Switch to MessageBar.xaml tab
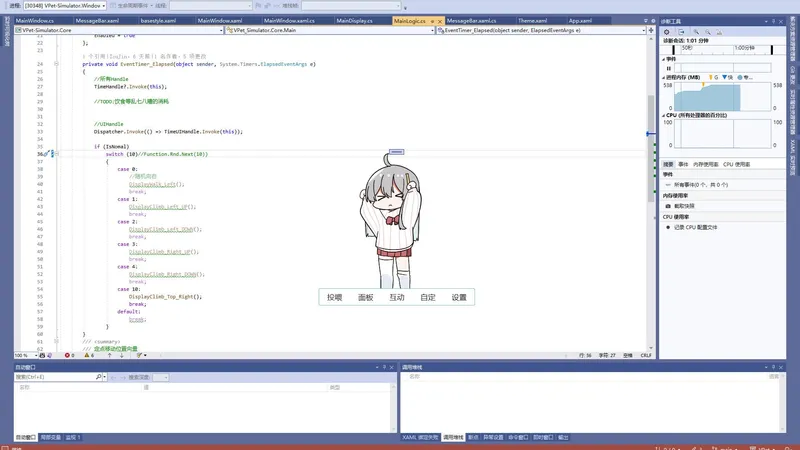Screen dimensions: 800x450 click(x=97, y=21)
